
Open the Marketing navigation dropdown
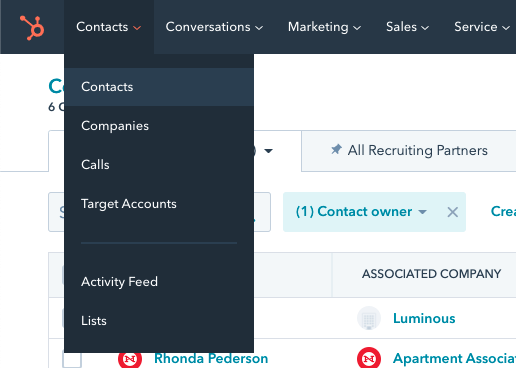tap(324, 27)
